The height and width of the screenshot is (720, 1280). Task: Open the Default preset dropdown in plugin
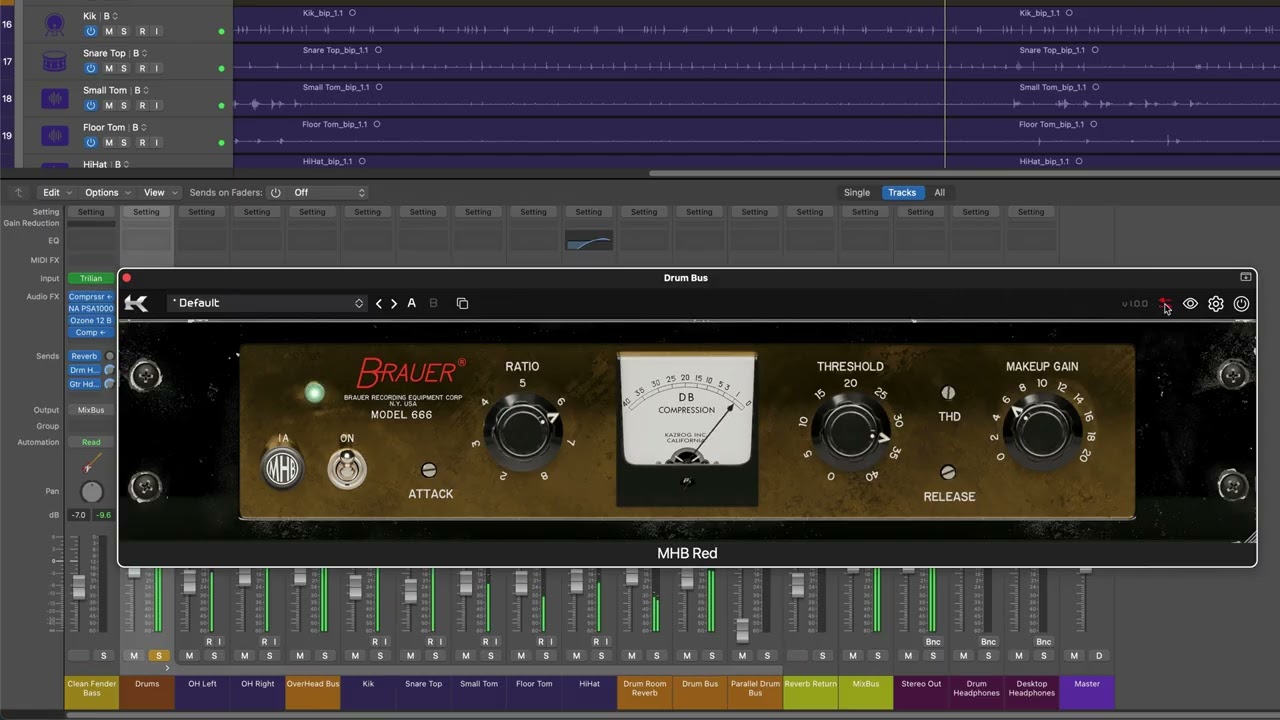pyautogui.click(x=266, y=303)
